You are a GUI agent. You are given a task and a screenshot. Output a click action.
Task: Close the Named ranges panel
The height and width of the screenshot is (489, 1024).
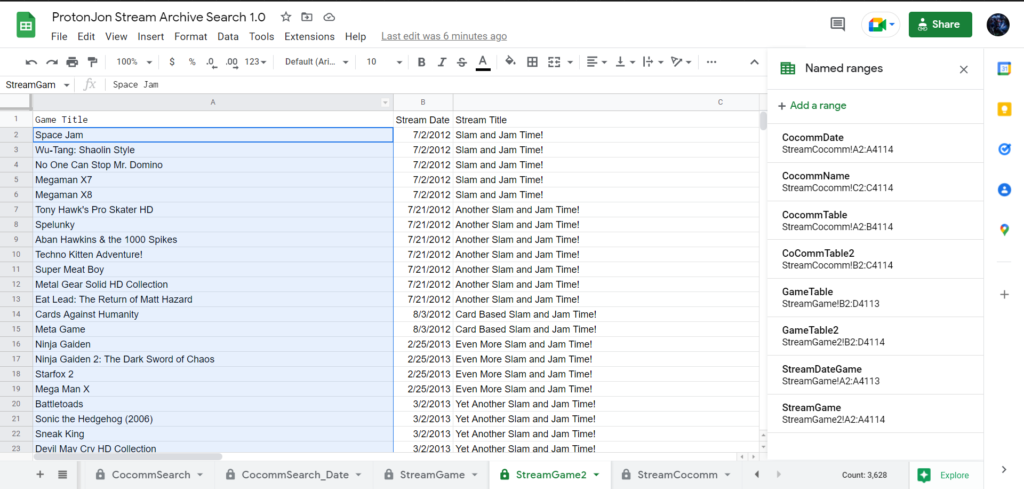pos(963,69)
